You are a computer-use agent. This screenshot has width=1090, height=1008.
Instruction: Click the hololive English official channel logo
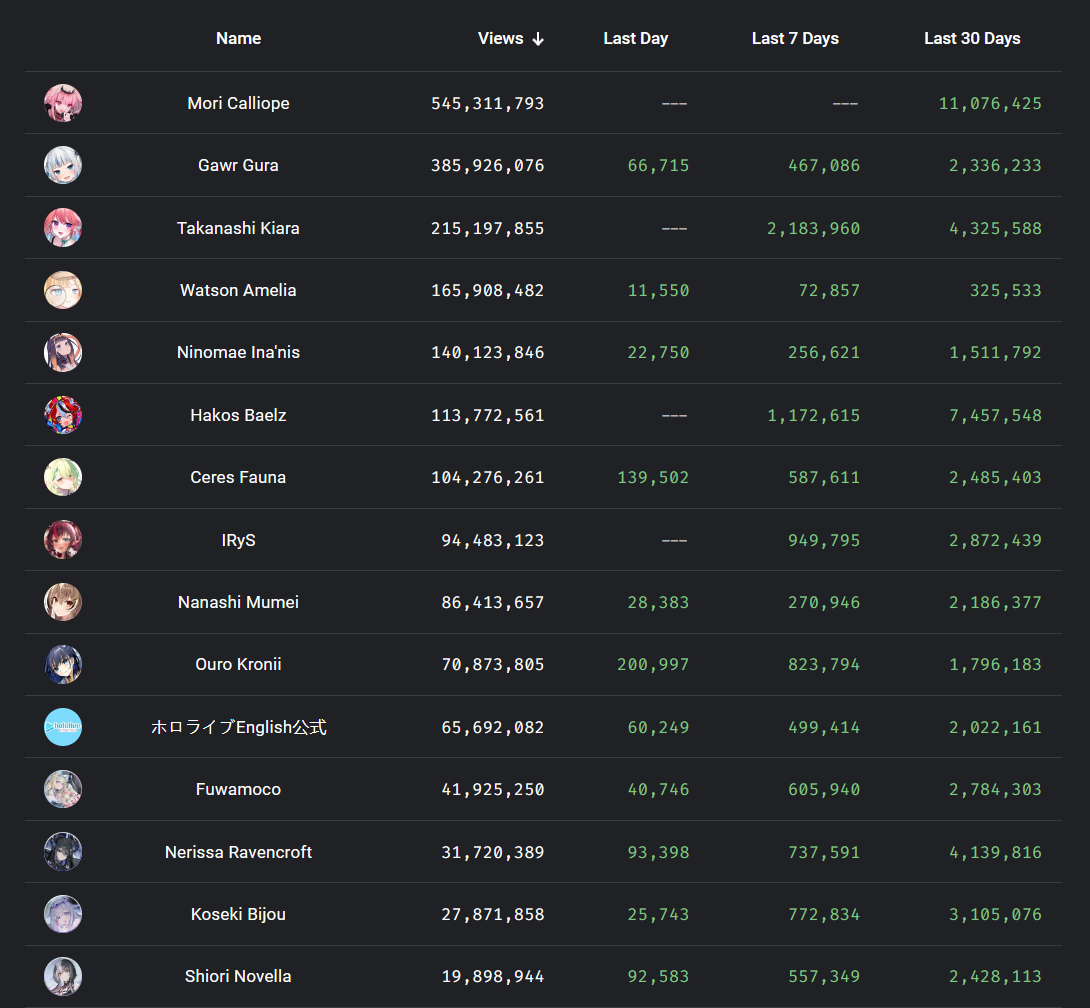63,726
